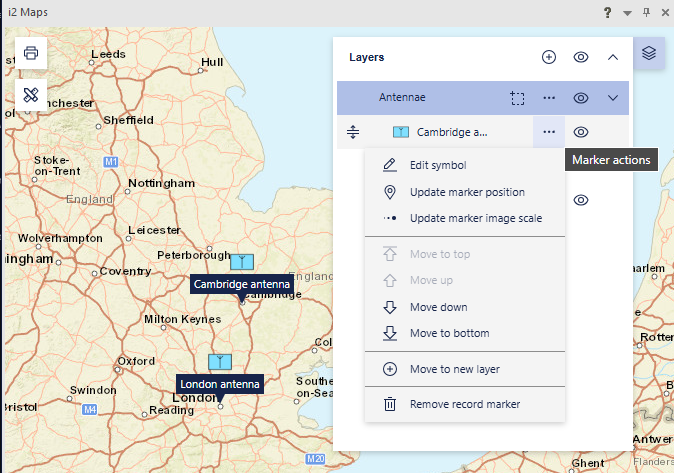Hide the Antennae layer
Image resolution: width=674 pixels, height=473 pixels.
point(581,98)
